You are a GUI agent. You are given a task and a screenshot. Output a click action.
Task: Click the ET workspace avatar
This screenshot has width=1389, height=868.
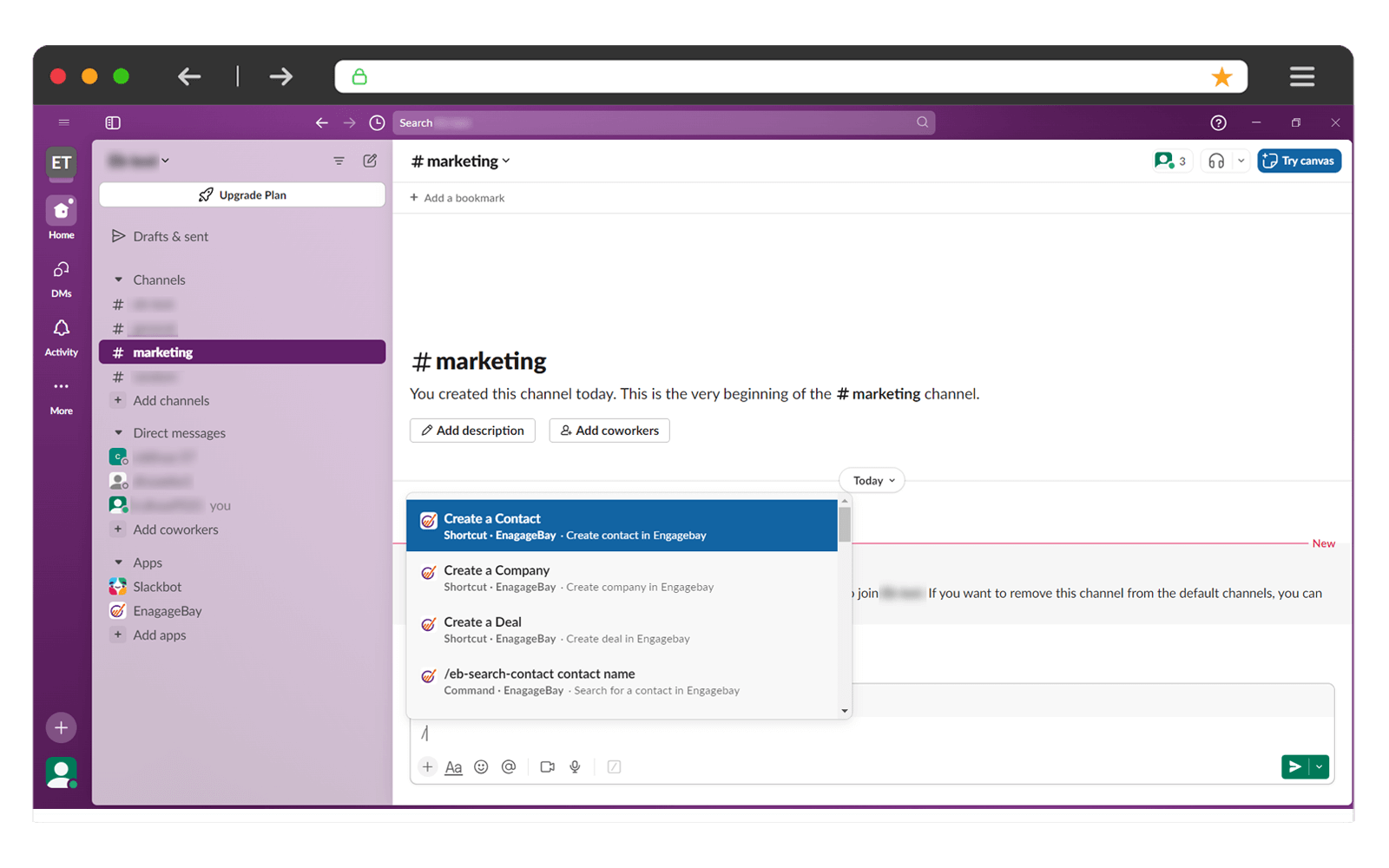pyautogui.click(x=61, y=162)
